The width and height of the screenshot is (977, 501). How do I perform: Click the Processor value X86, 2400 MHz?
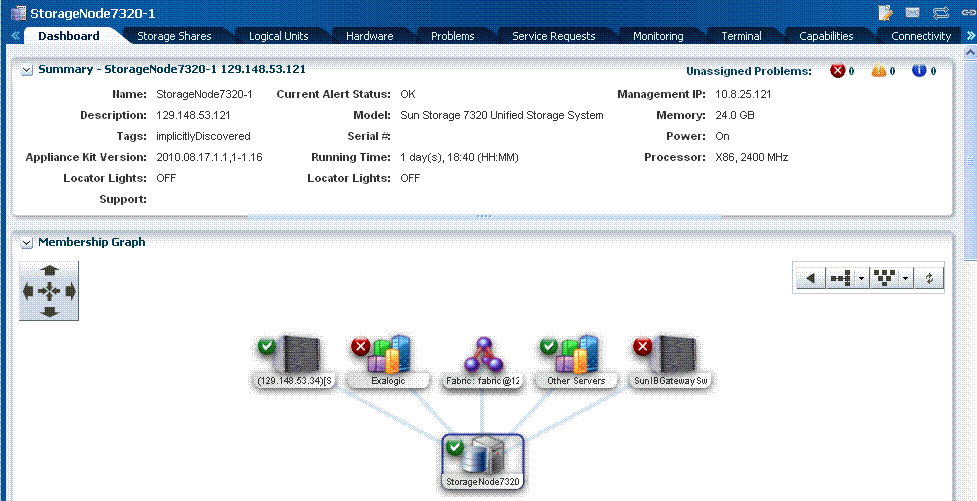(751, 158)
